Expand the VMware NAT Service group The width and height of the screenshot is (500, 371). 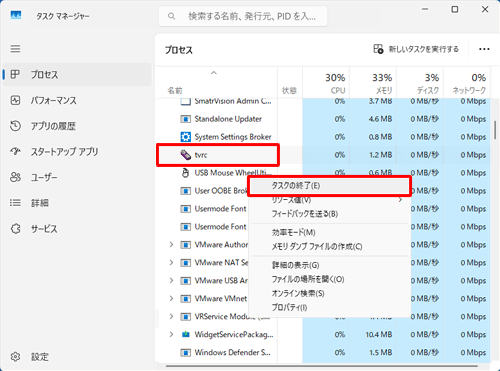click(x=171, y=263)
